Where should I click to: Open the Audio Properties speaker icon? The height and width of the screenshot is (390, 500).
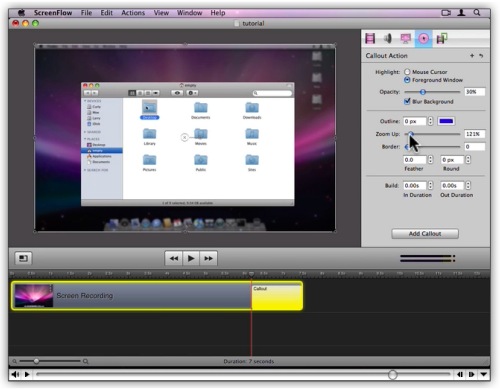tap(388, 39)
